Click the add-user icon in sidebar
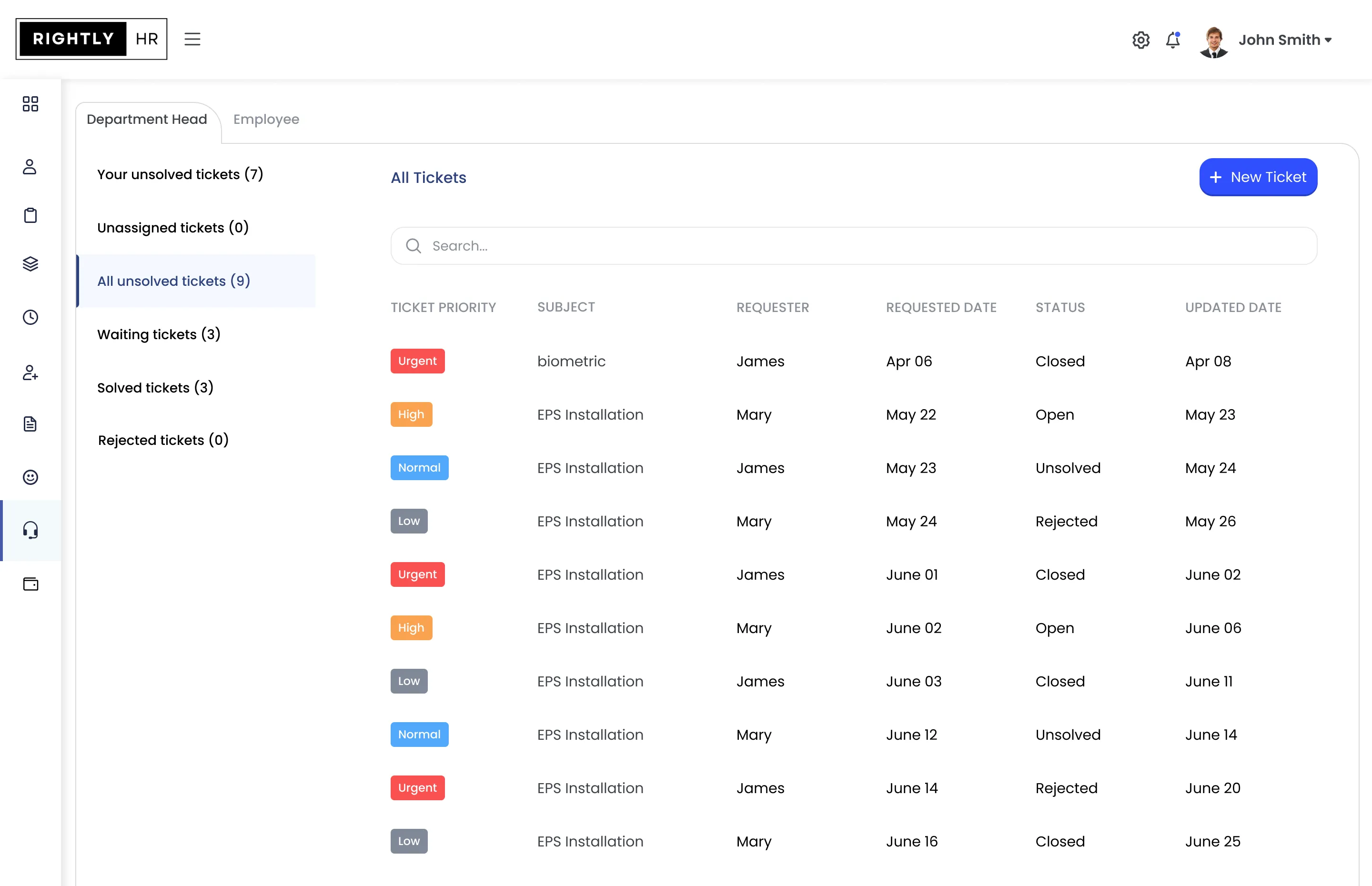The height and width of the screenshot is (886, 1372). pyautogui.click(x=30, y=373)
